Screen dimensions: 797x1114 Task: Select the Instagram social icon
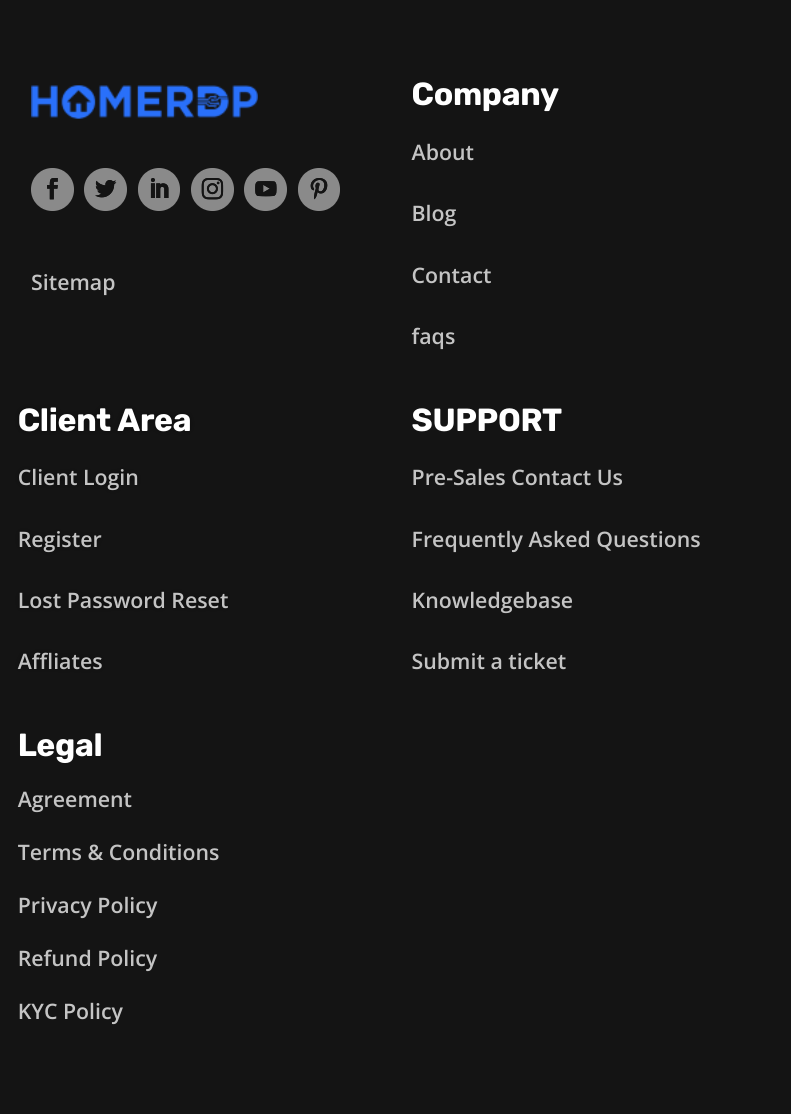[x=212, y=189]
